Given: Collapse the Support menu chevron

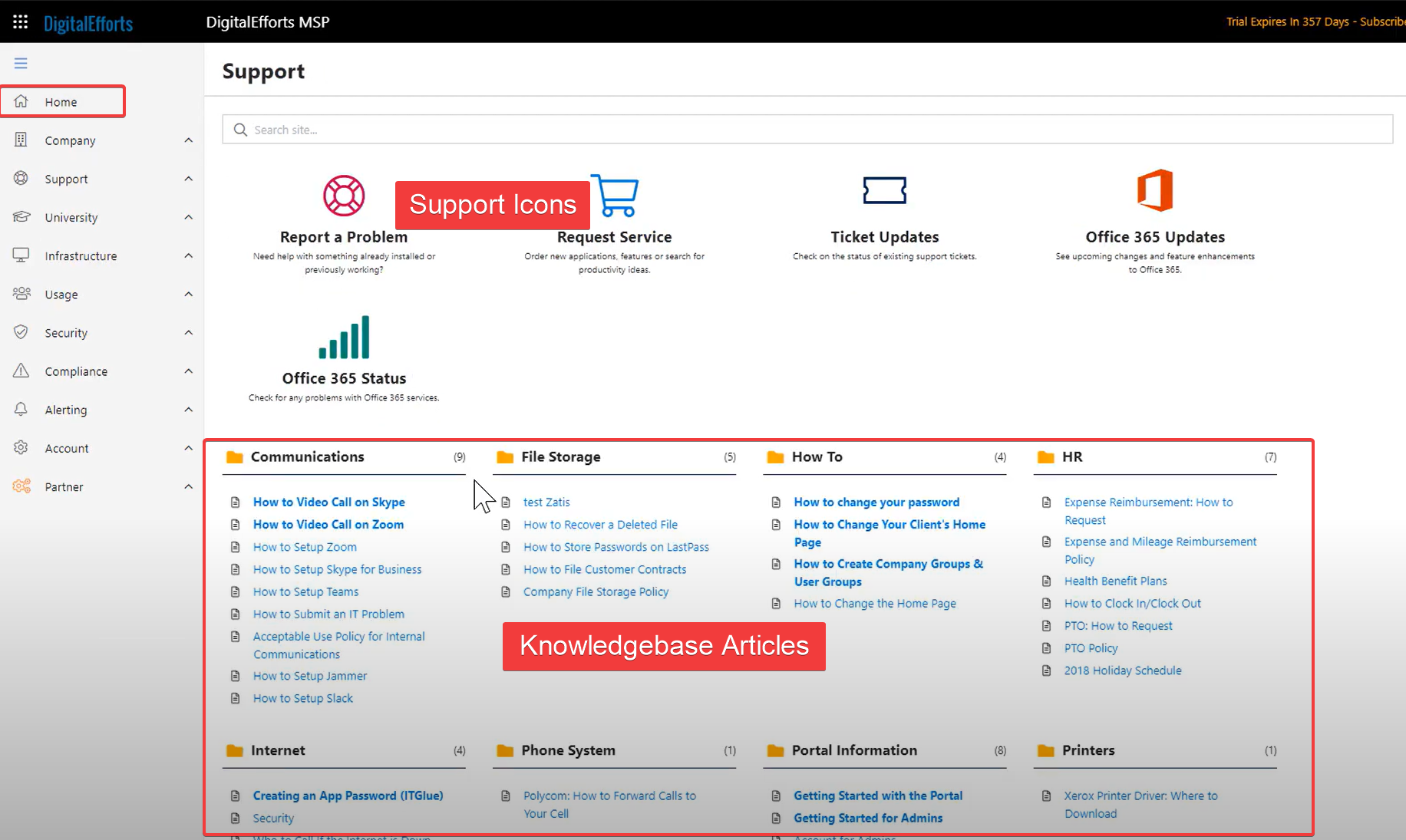Looking at the screenshot, I should 189,179.
